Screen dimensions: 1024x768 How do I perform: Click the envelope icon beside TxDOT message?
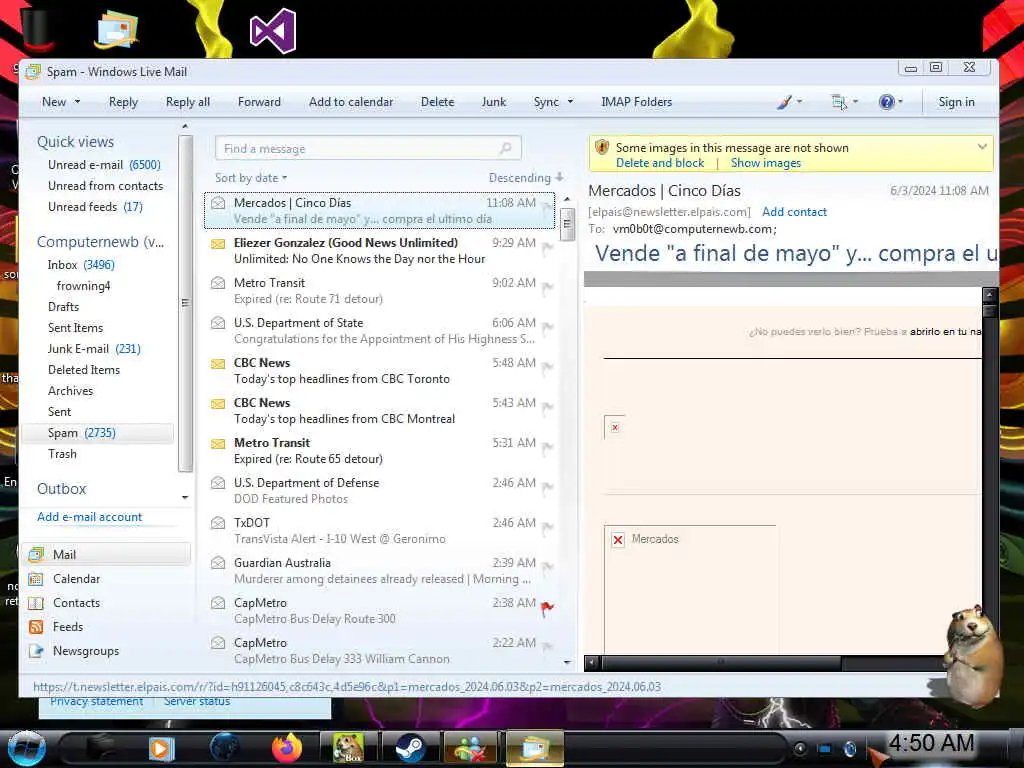point(218,522)
